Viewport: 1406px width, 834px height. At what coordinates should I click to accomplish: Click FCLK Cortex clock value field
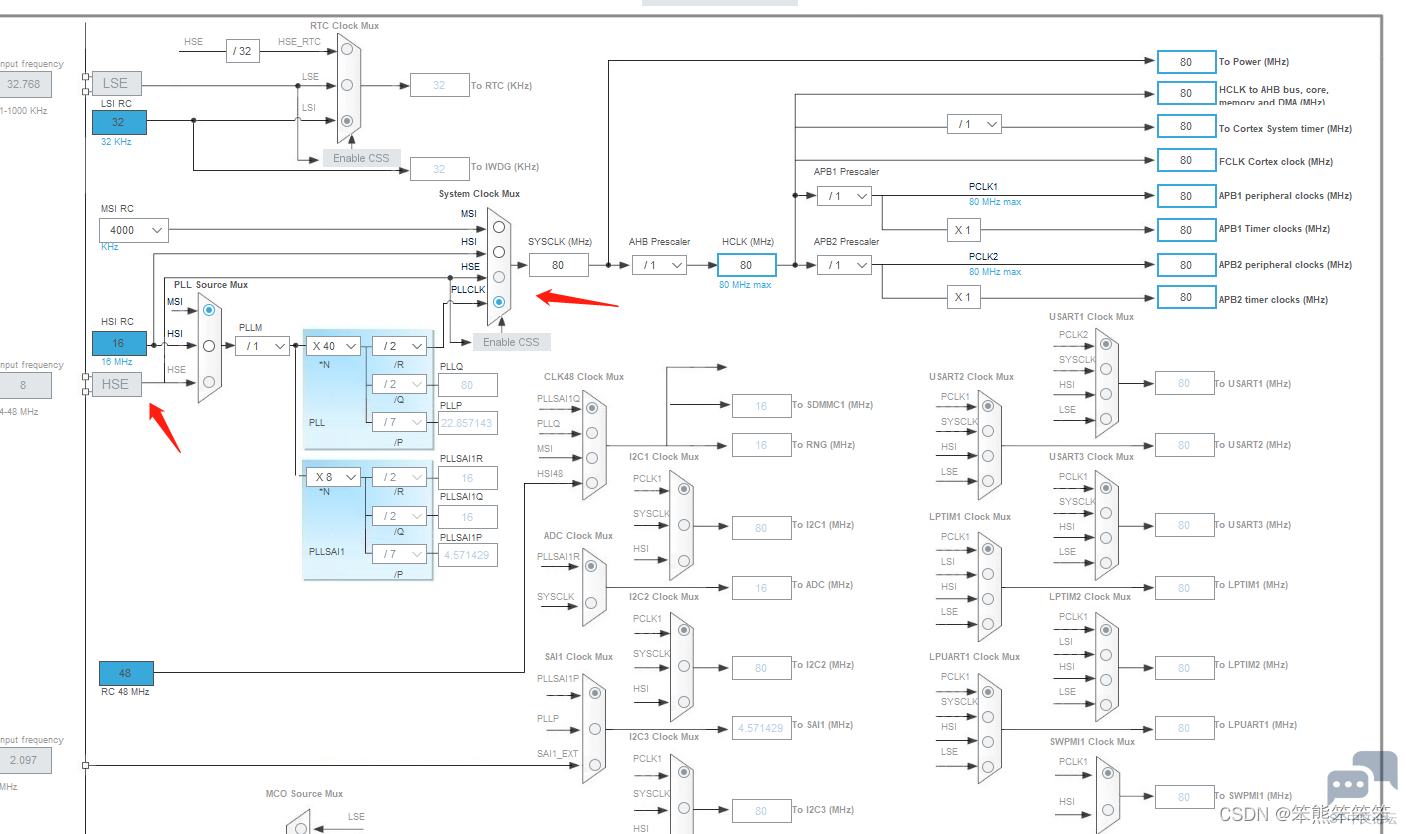pos(1186,160)
